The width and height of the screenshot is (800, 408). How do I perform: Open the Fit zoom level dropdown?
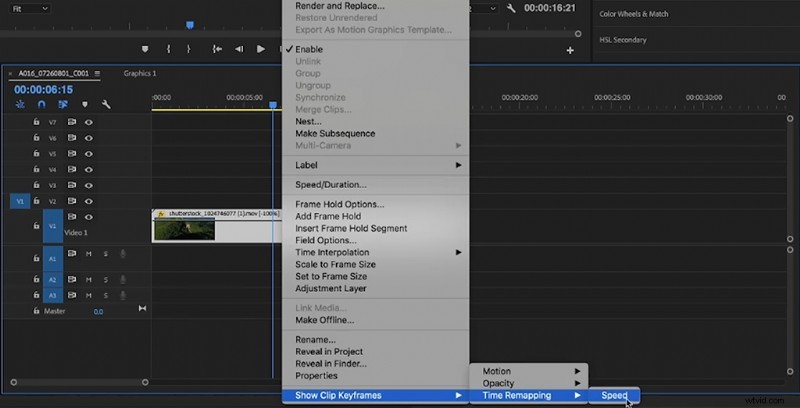pos(30,9)
